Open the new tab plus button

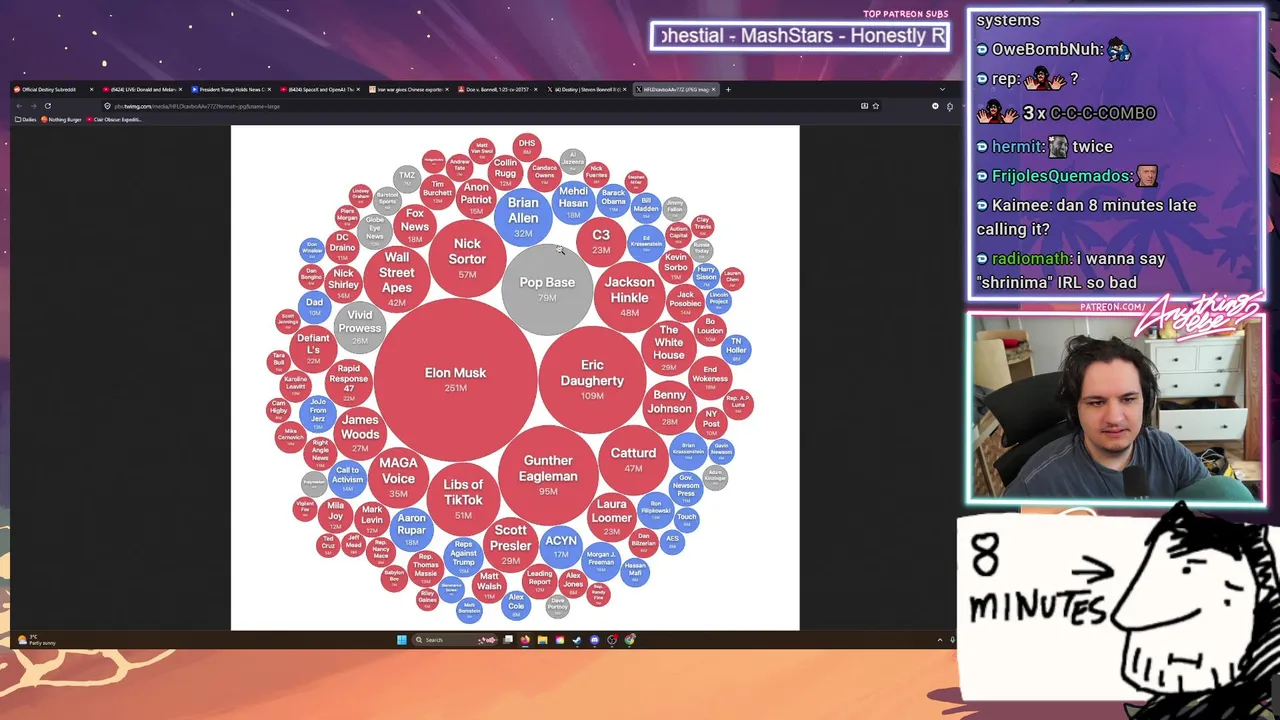[x=728, y=90]
